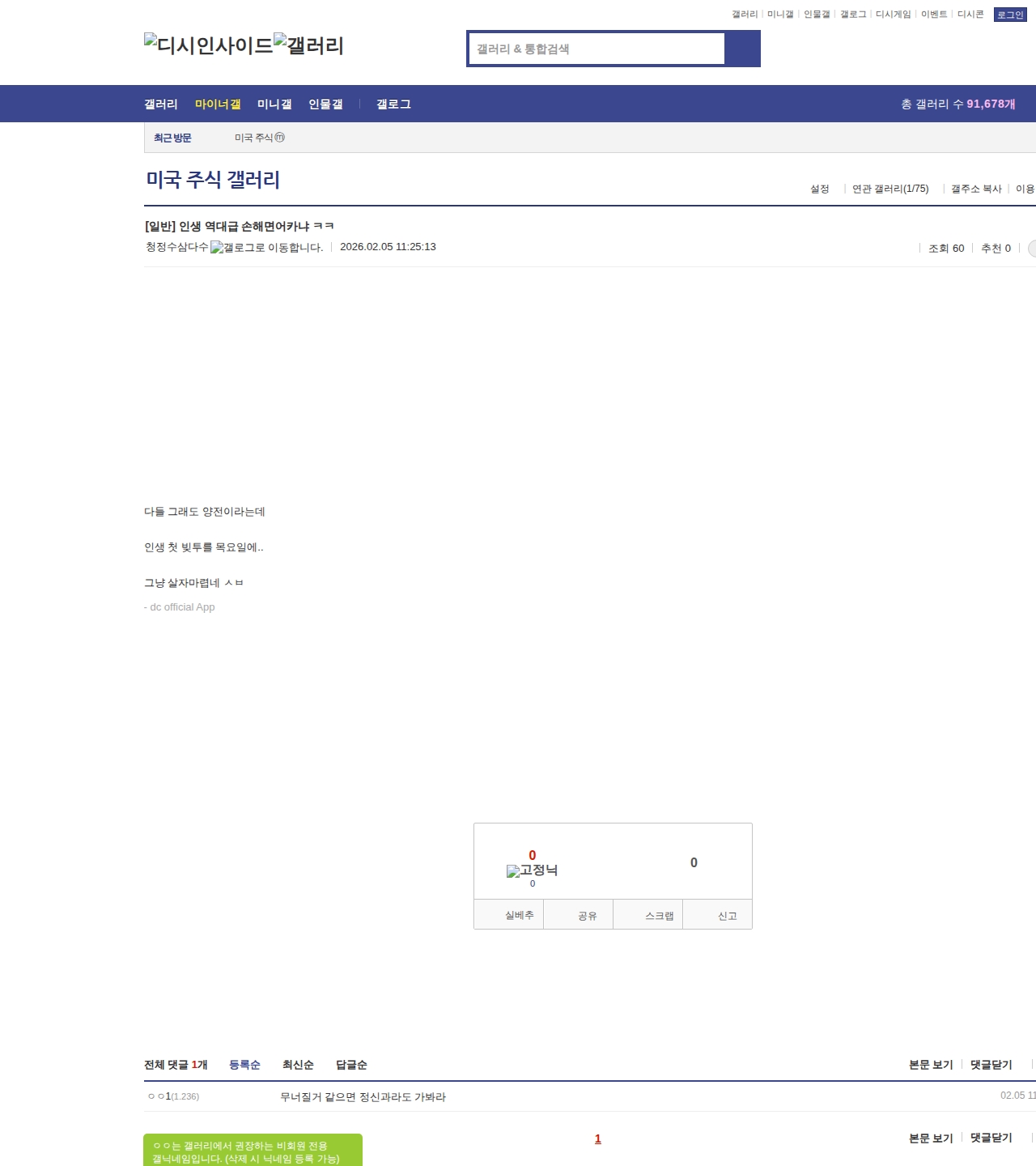Click the body line 그냥 살자마렵네 ㅅㅂ
Image resolution: width=1036 pixels, height=1166 pixels.
(193, 583)
